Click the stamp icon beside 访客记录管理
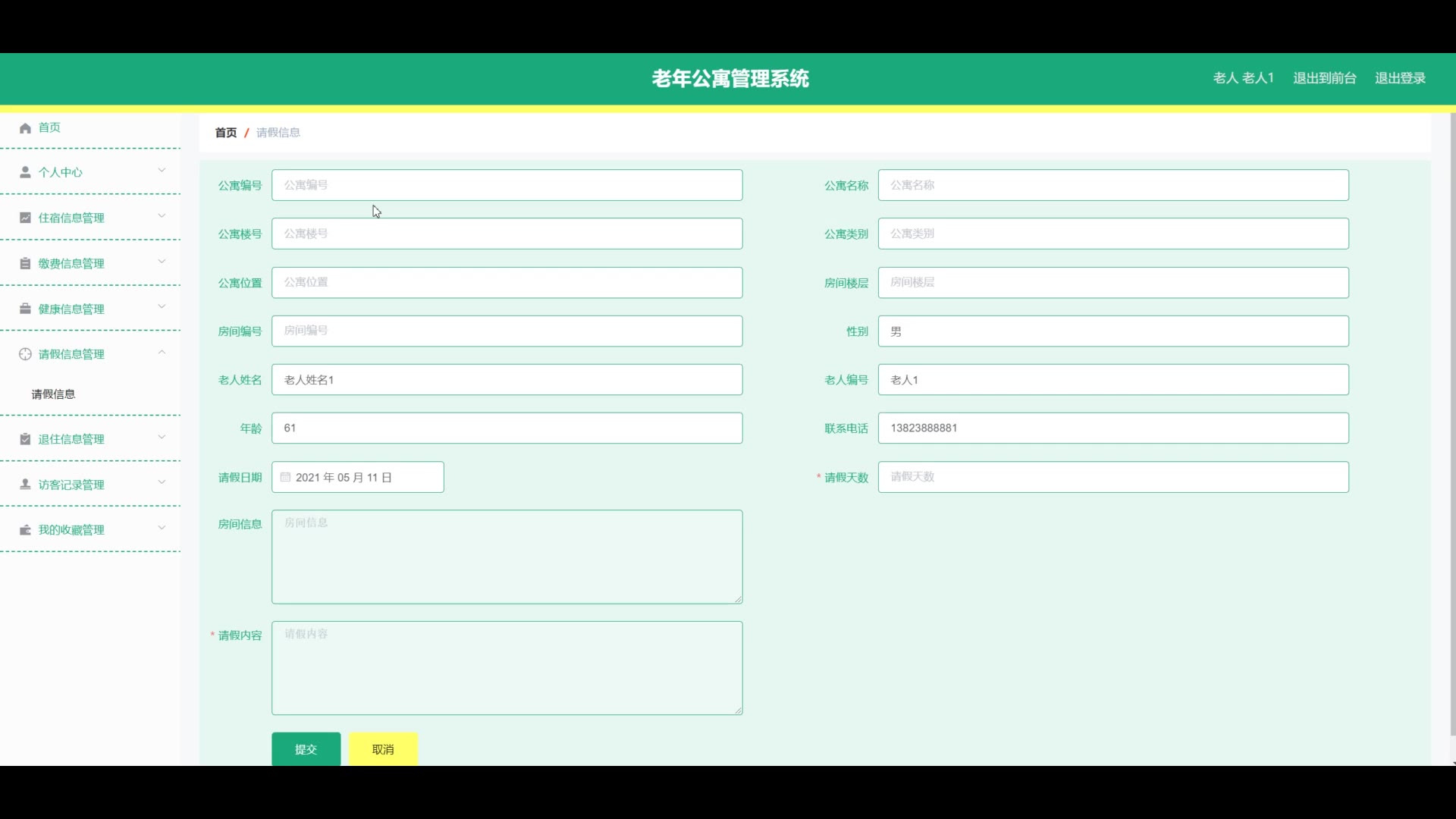Screen dimensions: 1456x819 click(25, 485)
